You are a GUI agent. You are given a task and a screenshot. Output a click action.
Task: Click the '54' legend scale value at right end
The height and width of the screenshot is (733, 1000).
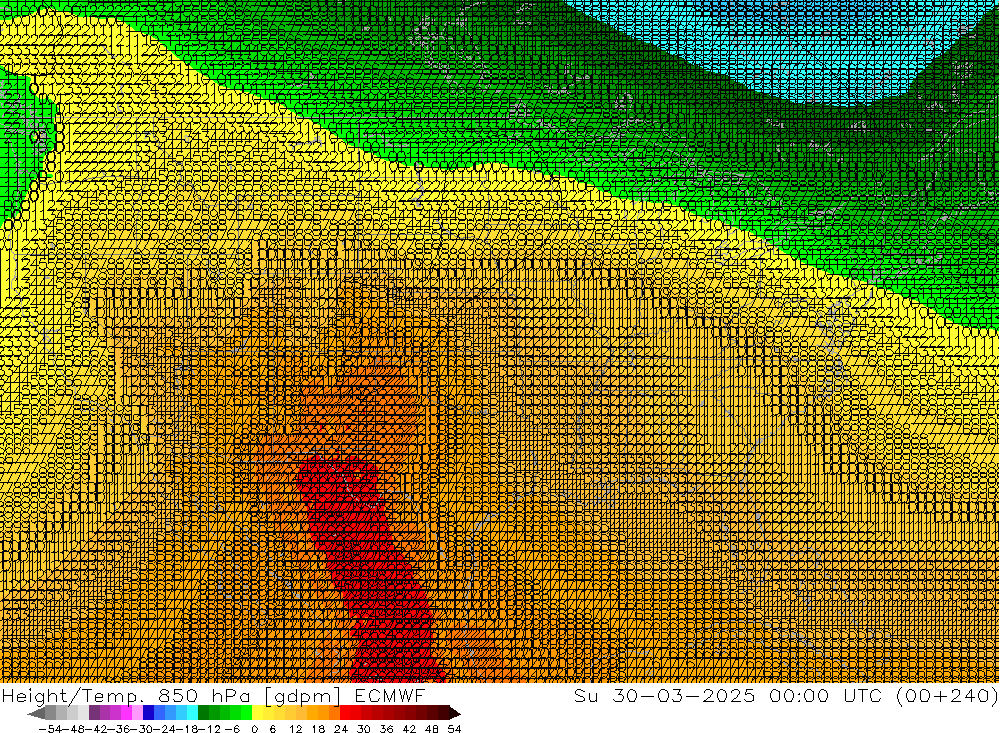[x=454, y=729]
